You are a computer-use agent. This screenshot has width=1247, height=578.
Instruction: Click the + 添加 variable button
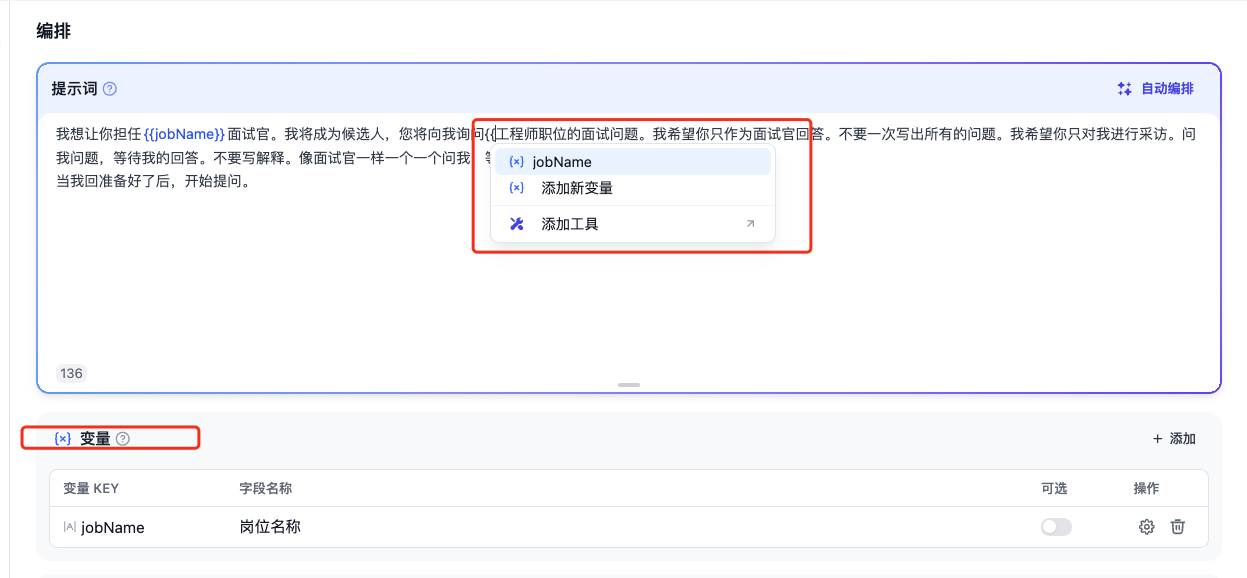tap(1174, 439)
